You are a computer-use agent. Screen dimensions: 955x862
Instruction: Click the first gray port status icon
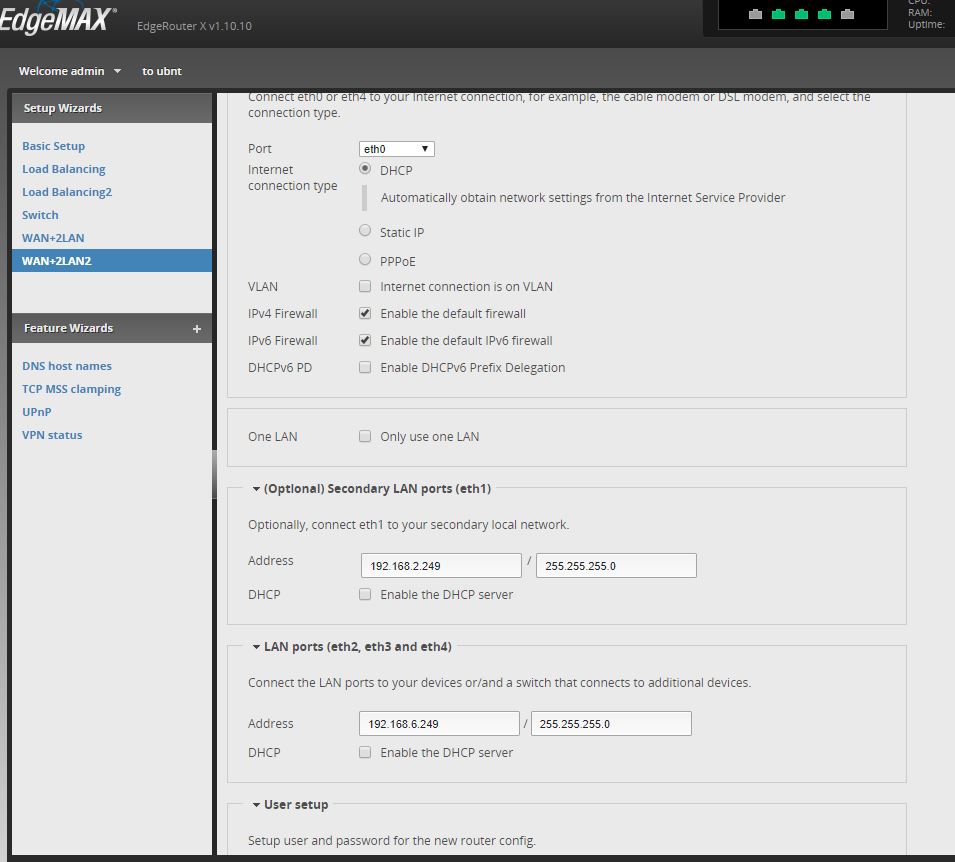(755, 14)
